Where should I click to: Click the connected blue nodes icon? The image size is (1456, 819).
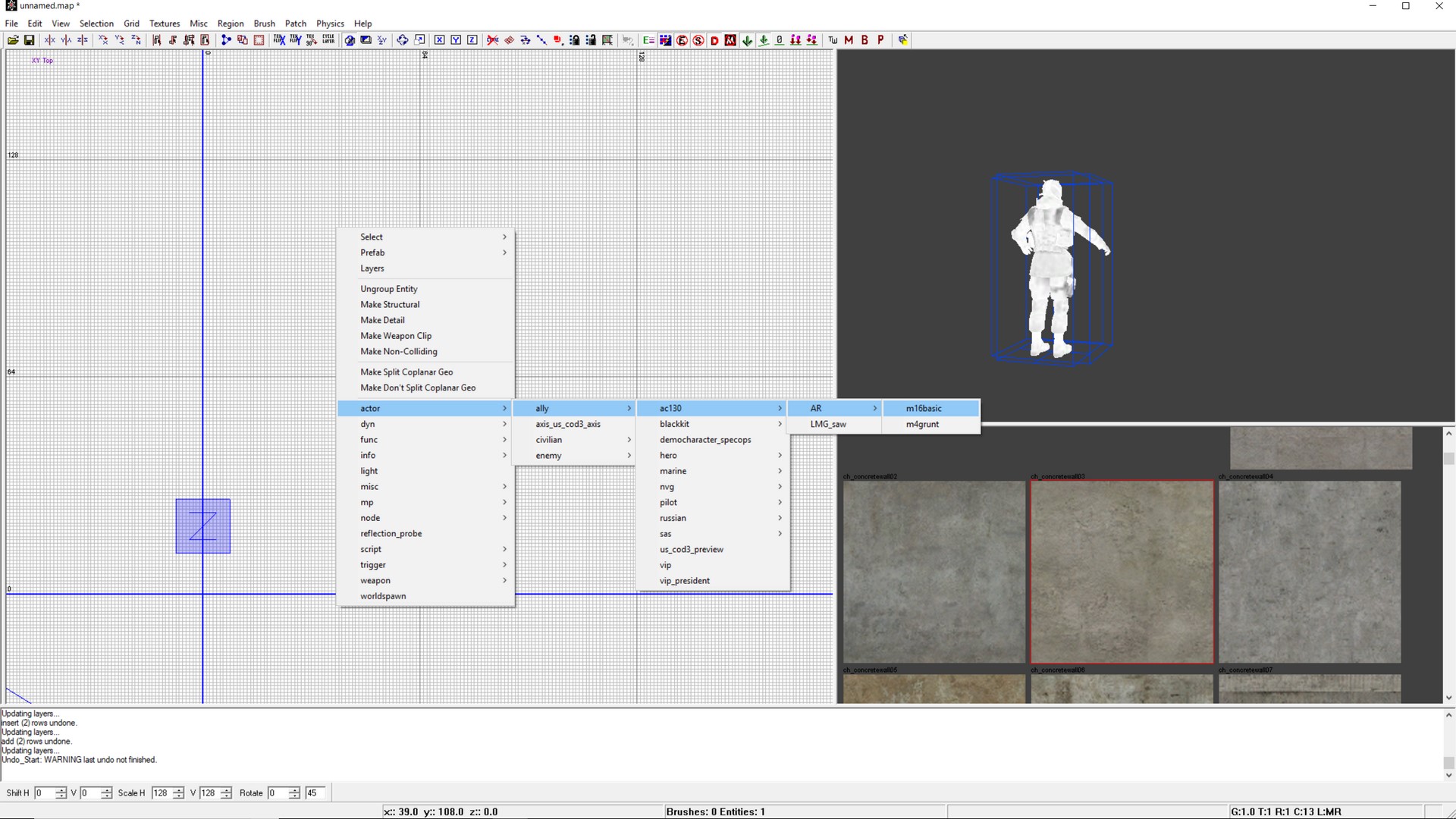226,40
